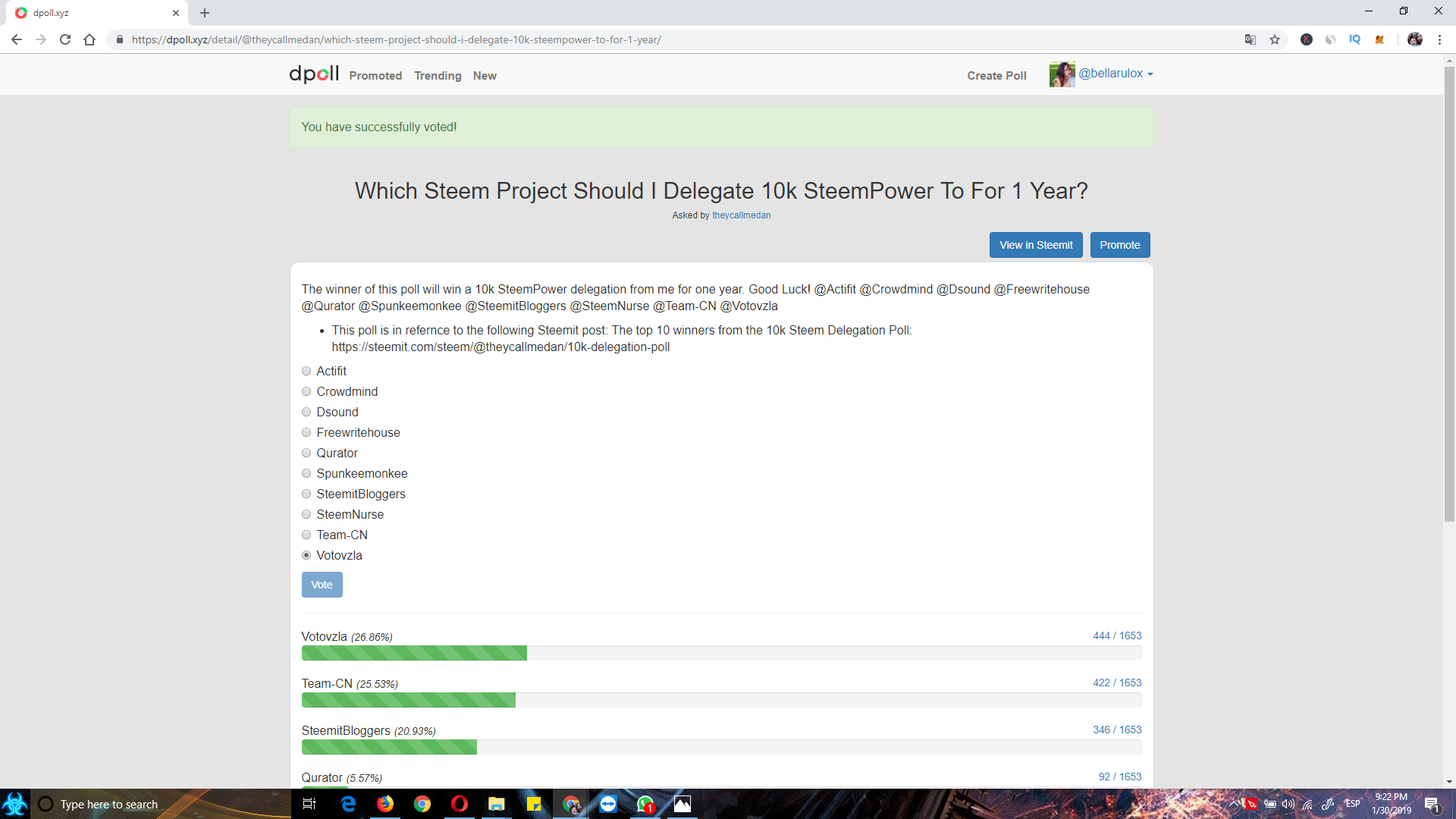Show hidden system tray icons
The image size is (1456, 819).
[1234, 804]
